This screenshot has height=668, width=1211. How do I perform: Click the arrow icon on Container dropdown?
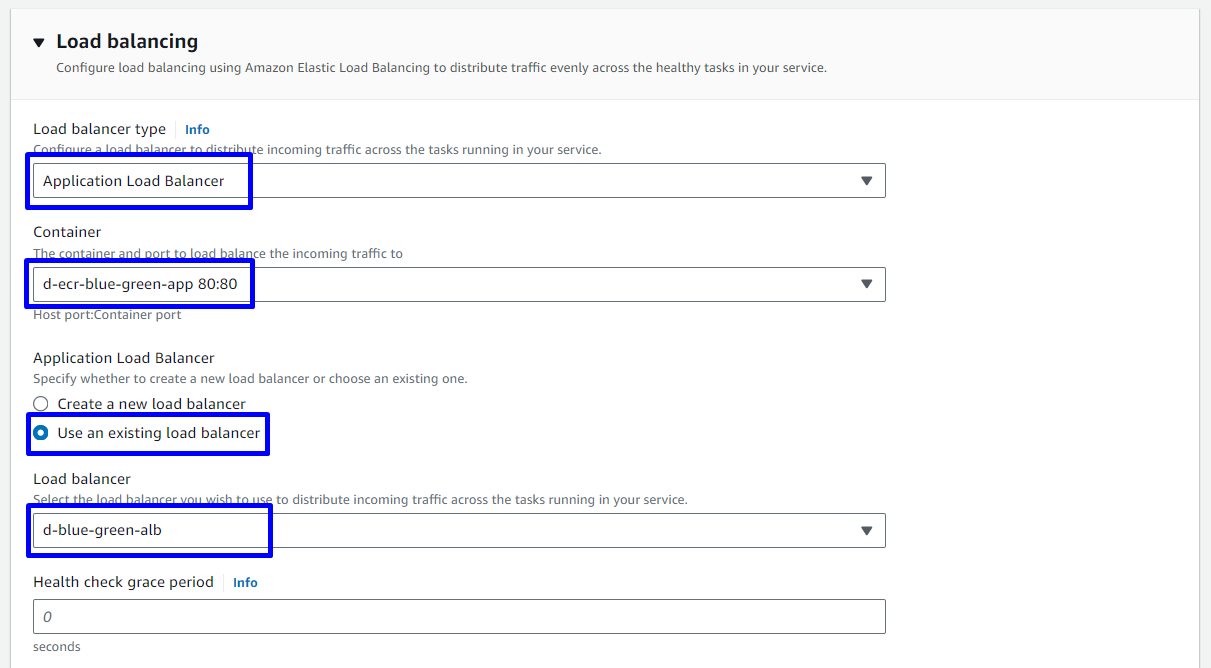866,284
